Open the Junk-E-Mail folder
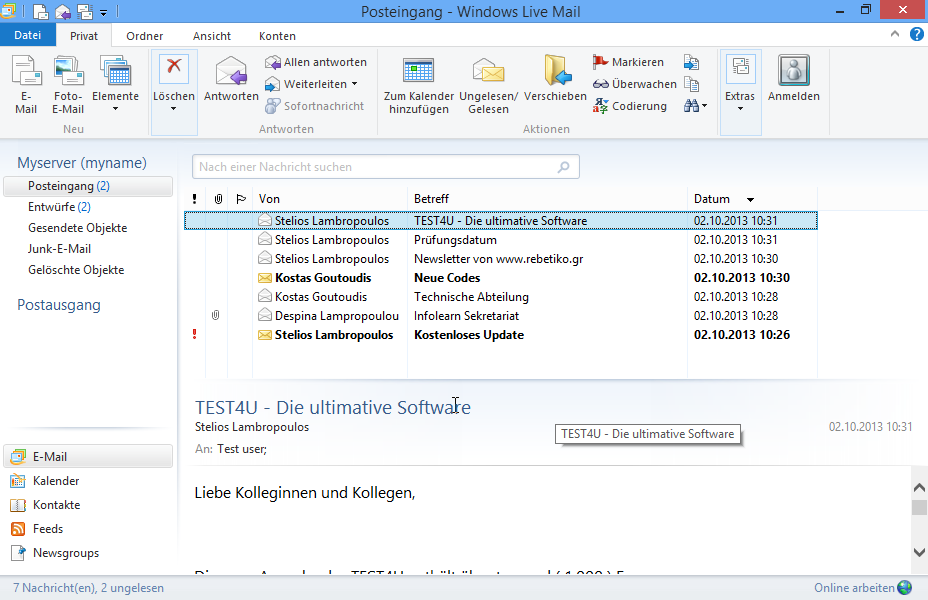The width and height of the screenshot is (928, 600). tap(59, 249)
